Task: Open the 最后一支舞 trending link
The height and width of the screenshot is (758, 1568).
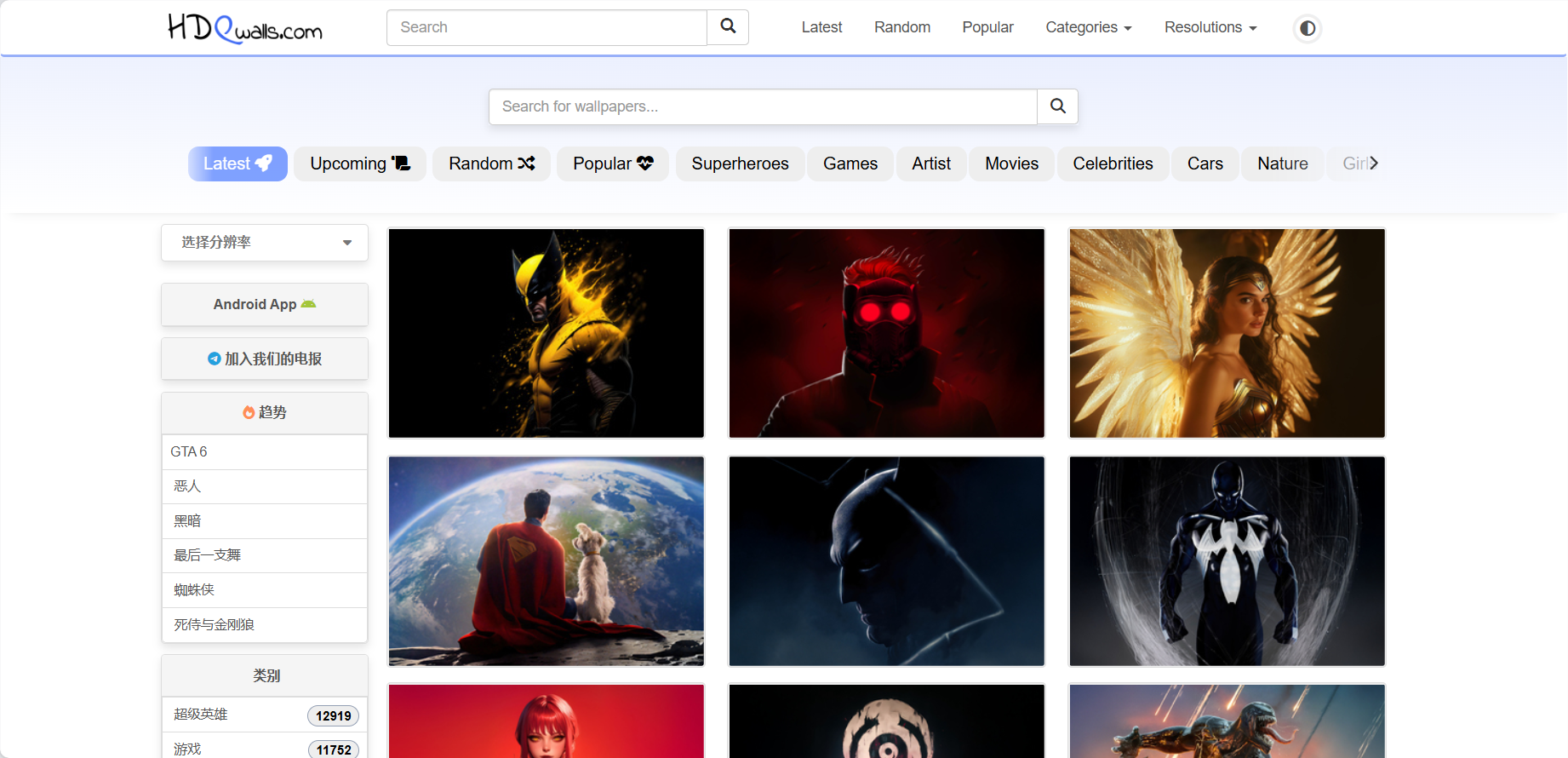Action: (x=265, y=555)
